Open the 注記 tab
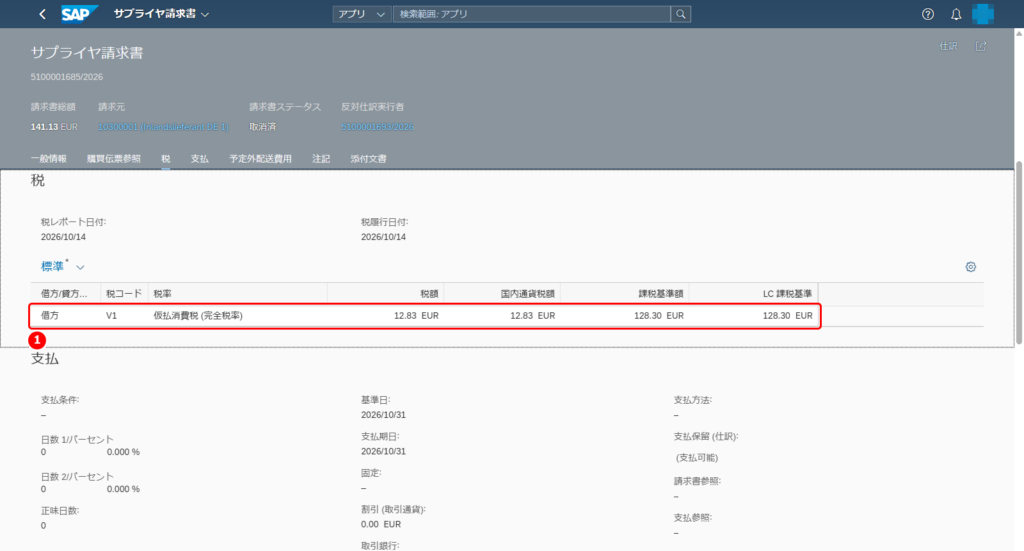Screen dimensions: 1024x551 coord(321,159)
